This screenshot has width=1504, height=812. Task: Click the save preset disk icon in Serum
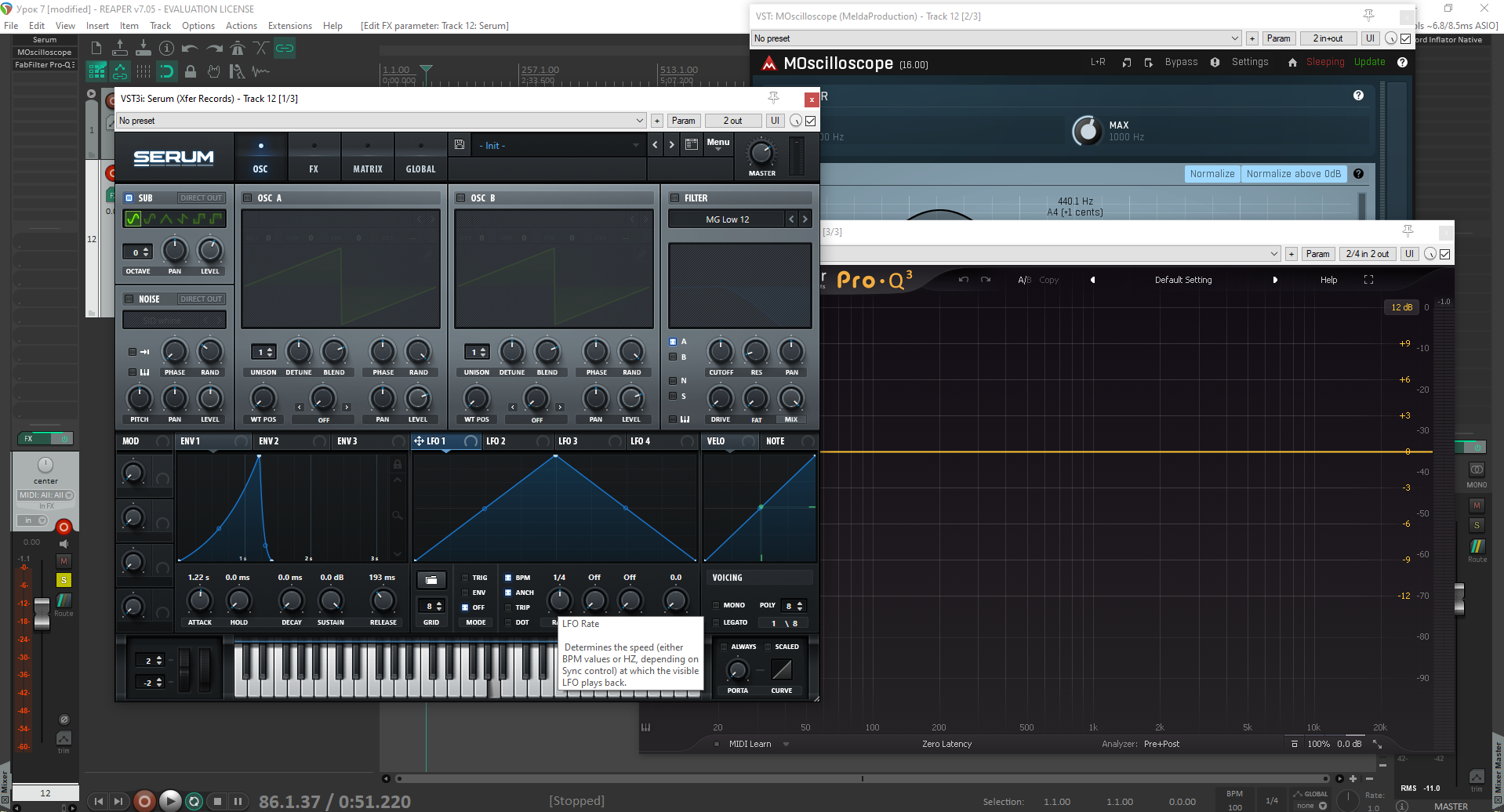tap(460, 145)
